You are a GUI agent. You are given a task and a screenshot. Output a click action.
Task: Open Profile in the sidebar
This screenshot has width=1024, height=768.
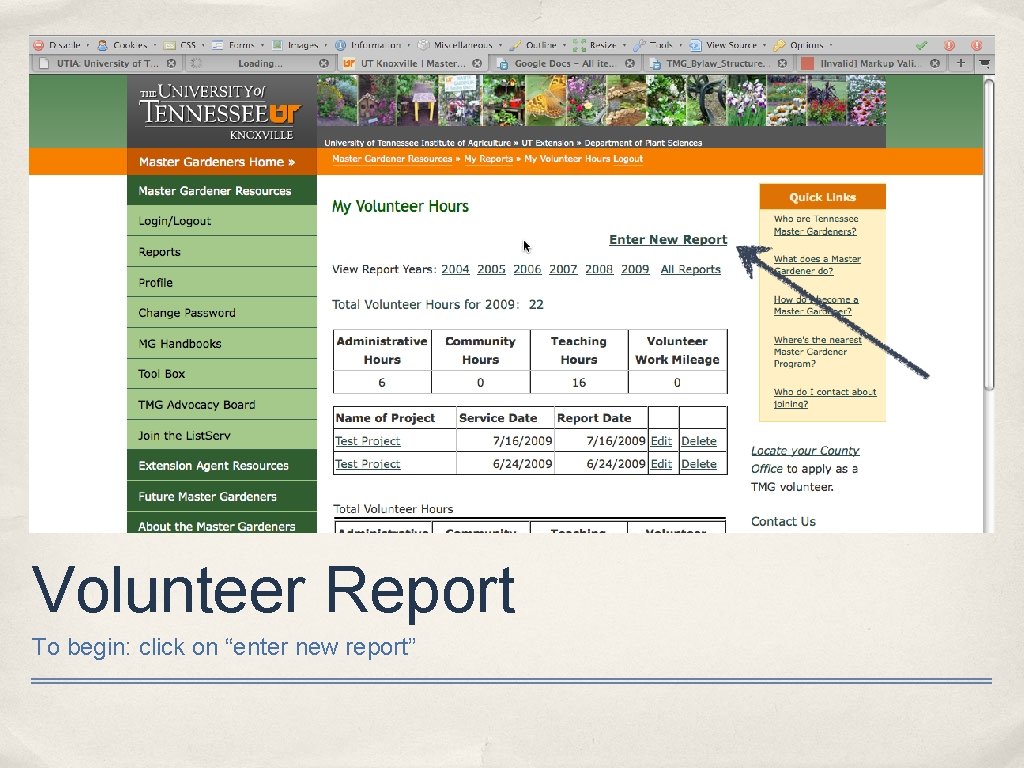point(222,282)
